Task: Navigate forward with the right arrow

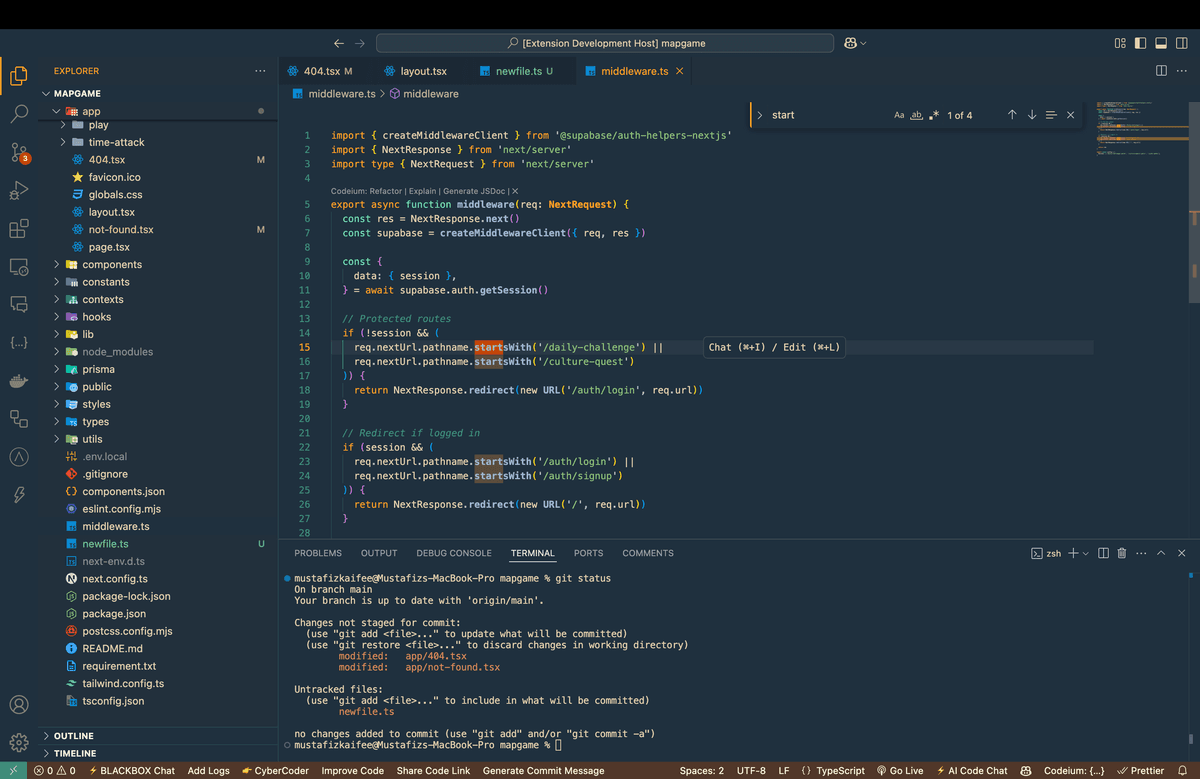Action: click(360, 43)
